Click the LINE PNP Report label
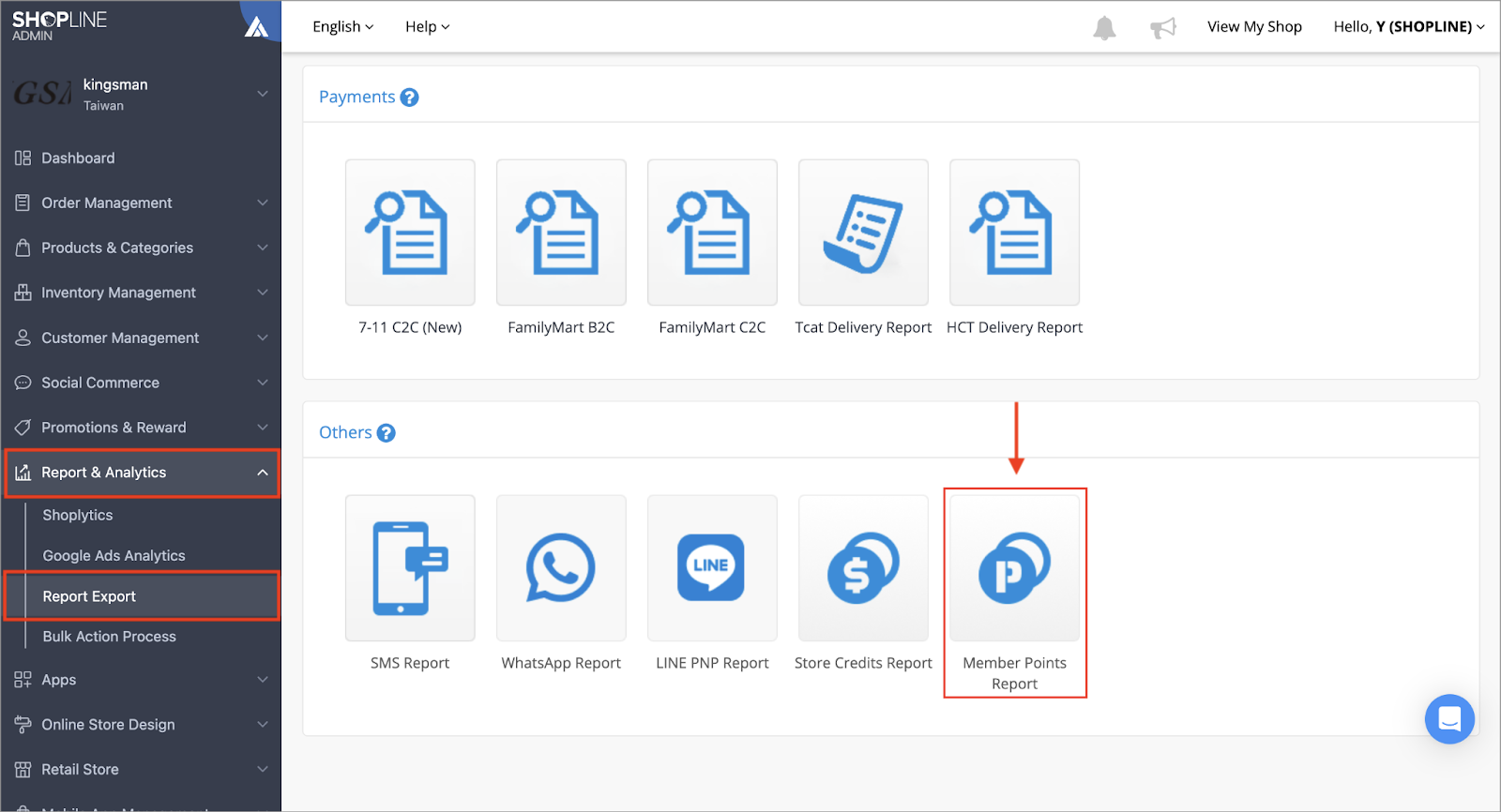This screenshot has height=812, width=1501. (x=712, y=663)
